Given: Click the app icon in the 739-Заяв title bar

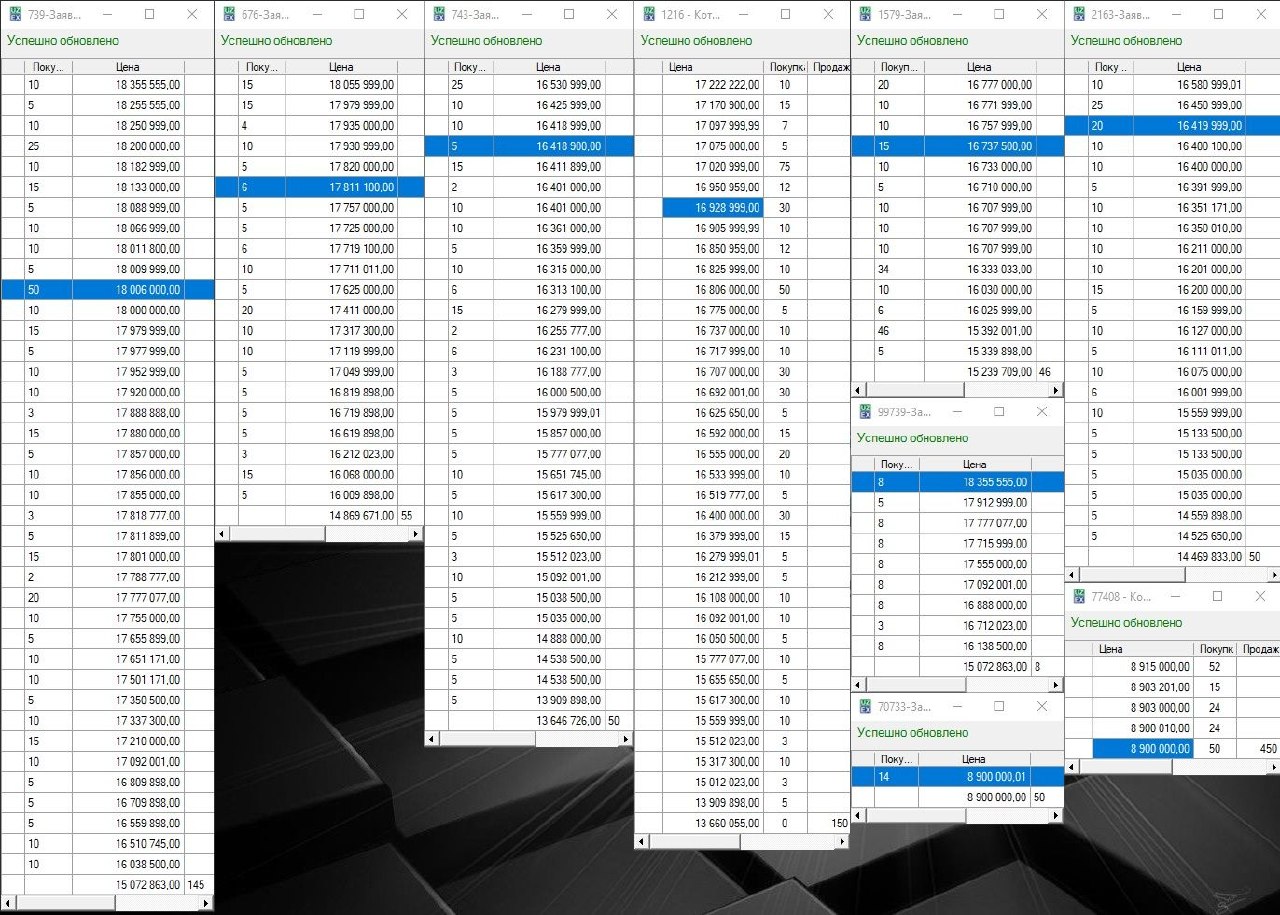Looking at the screenshot, I should [x=14, y=15].
